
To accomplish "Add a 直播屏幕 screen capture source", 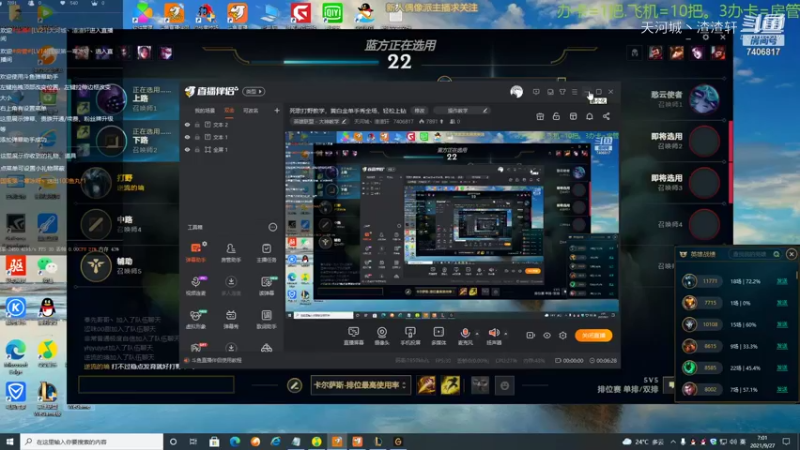I will point(353,336).
